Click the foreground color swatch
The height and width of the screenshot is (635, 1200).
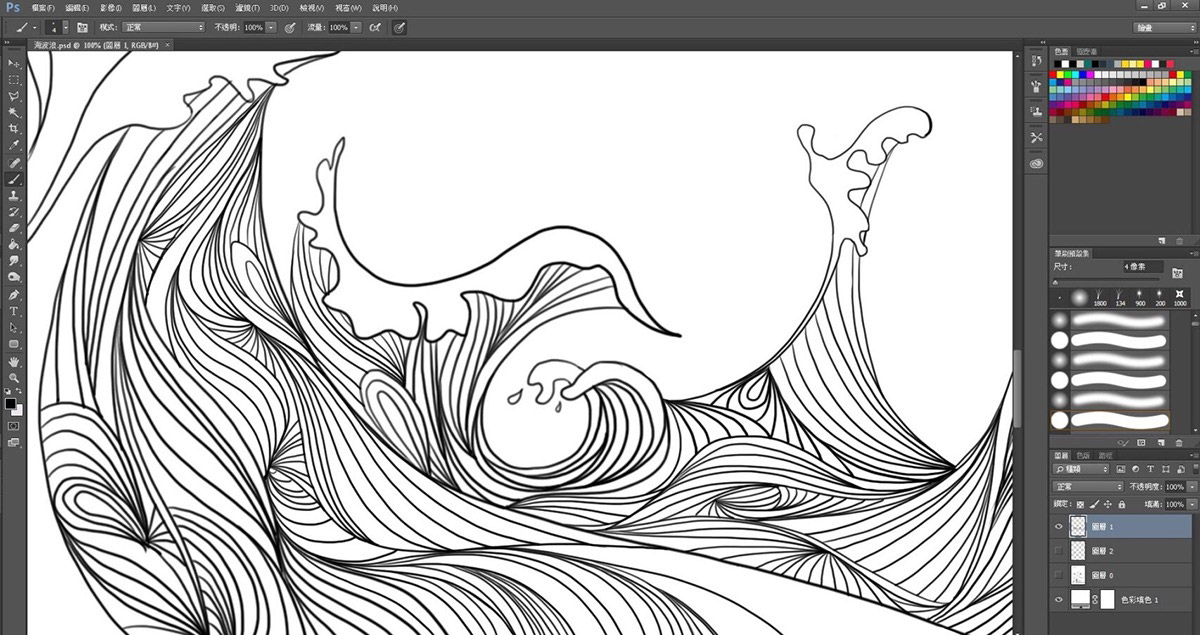click(11, 403)
